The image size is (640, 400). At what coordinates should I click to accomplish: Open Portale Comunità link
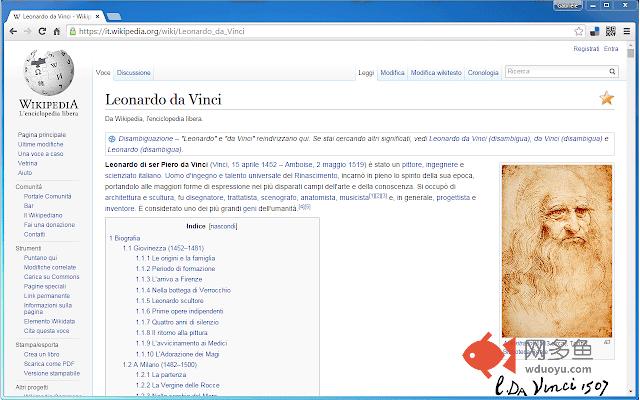click(47, 196)
